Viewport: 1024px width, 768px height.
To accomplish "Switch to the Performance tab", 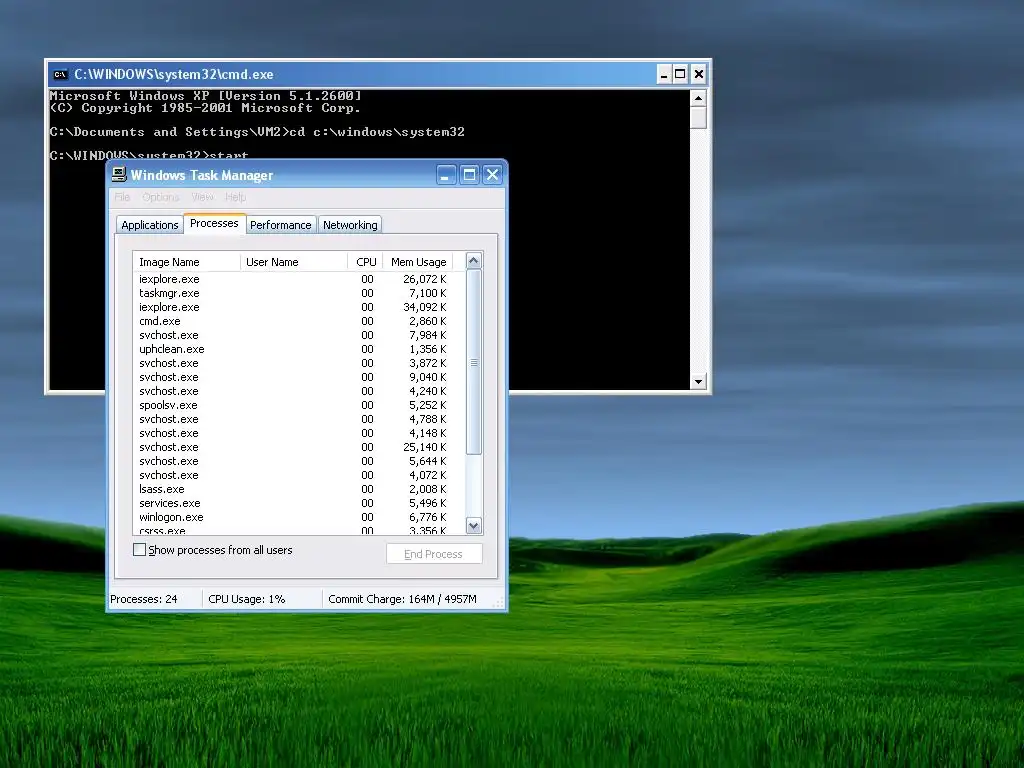I will 281,225.
